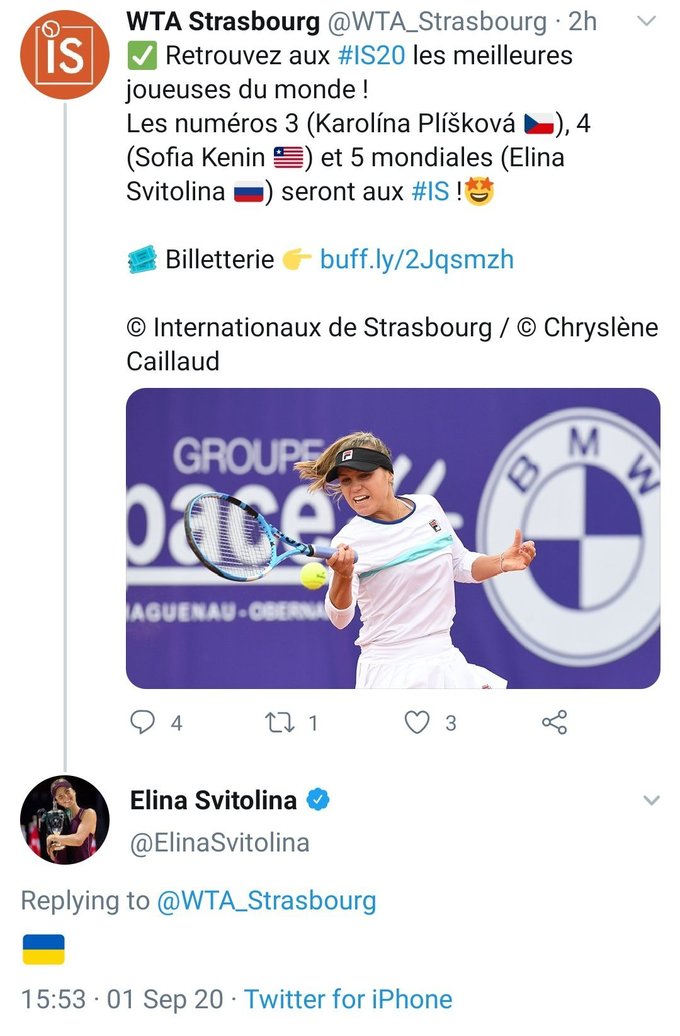Expand WTA Strasbourg tweet options chevron
Viewport: 680px width, 1036px height.
[x=648, y=21]
